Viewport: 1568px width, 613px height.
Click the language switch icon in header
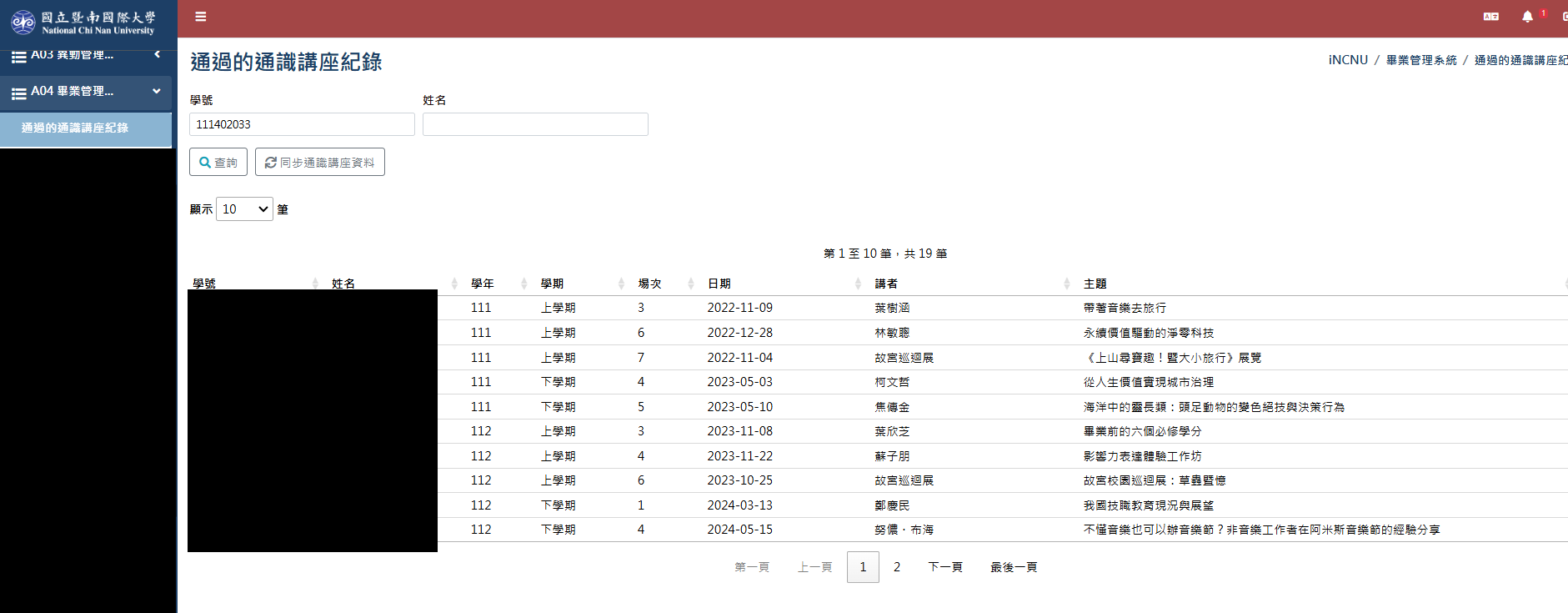pyautogui.click(x=1490, y=17)
